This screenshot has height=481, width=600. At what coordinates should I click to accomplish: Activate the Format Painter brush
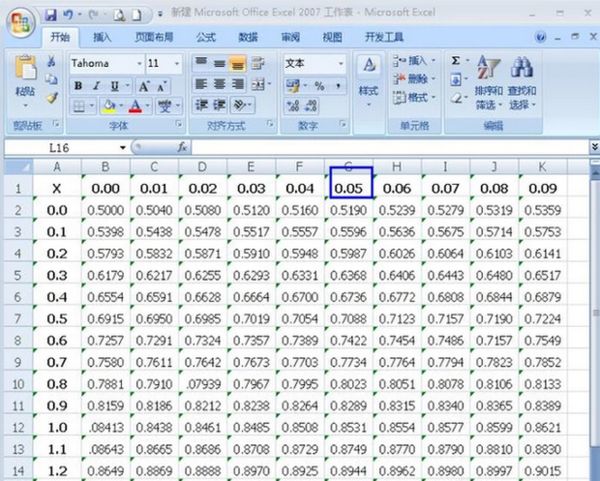(x=51, y=98)
